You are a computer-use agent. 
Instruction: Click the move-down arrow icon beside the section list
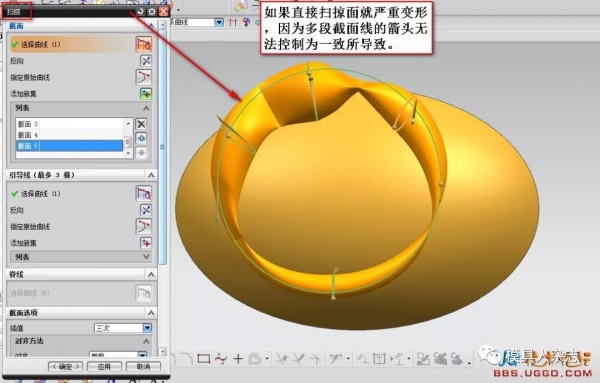(x=141, y=153)
